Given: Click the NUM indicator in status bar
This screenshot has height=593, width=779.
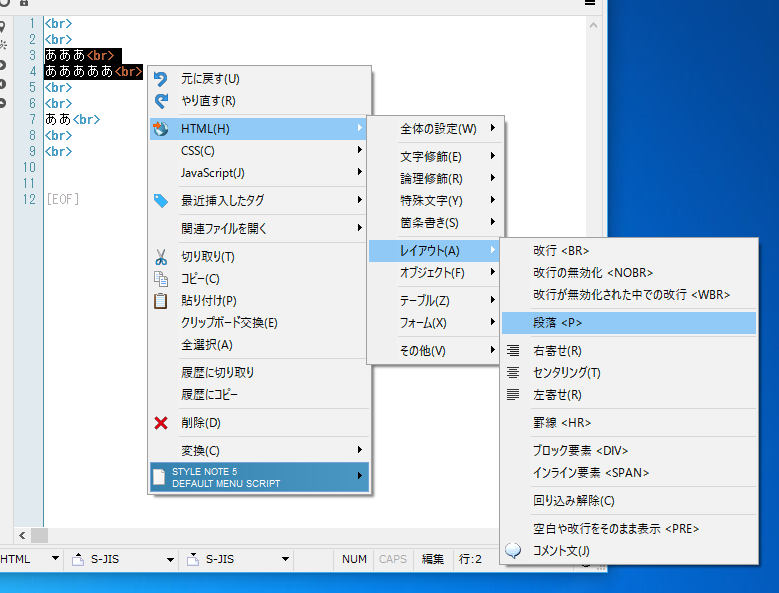Looking at the screenshot, I should click(354, 559).
